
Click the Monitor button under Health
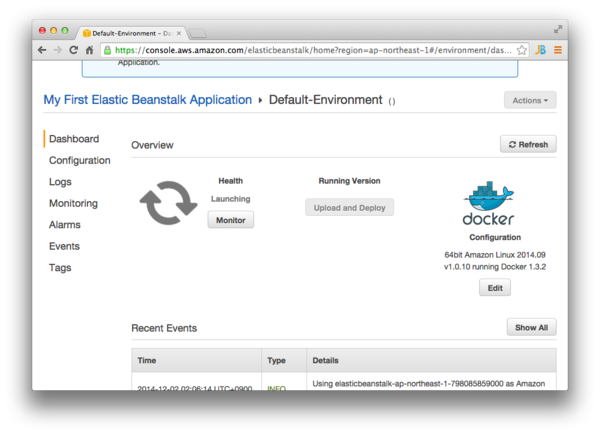tap(231, 220)
